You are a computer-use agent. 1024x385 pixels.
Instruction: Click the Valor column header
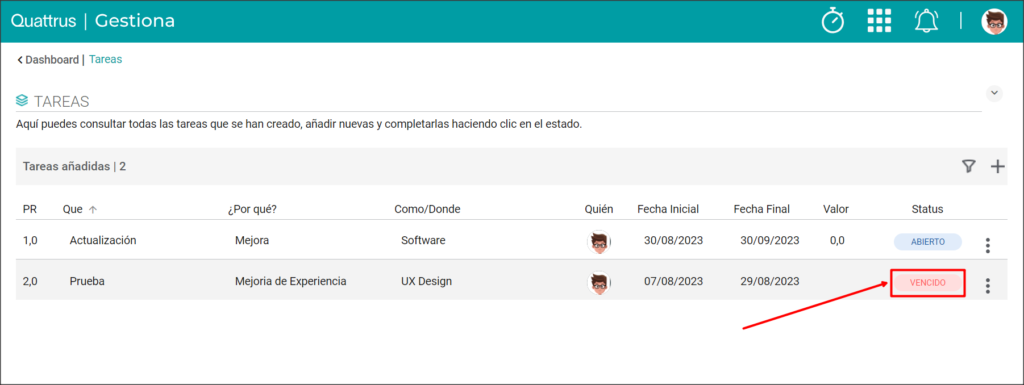point(836,209)
